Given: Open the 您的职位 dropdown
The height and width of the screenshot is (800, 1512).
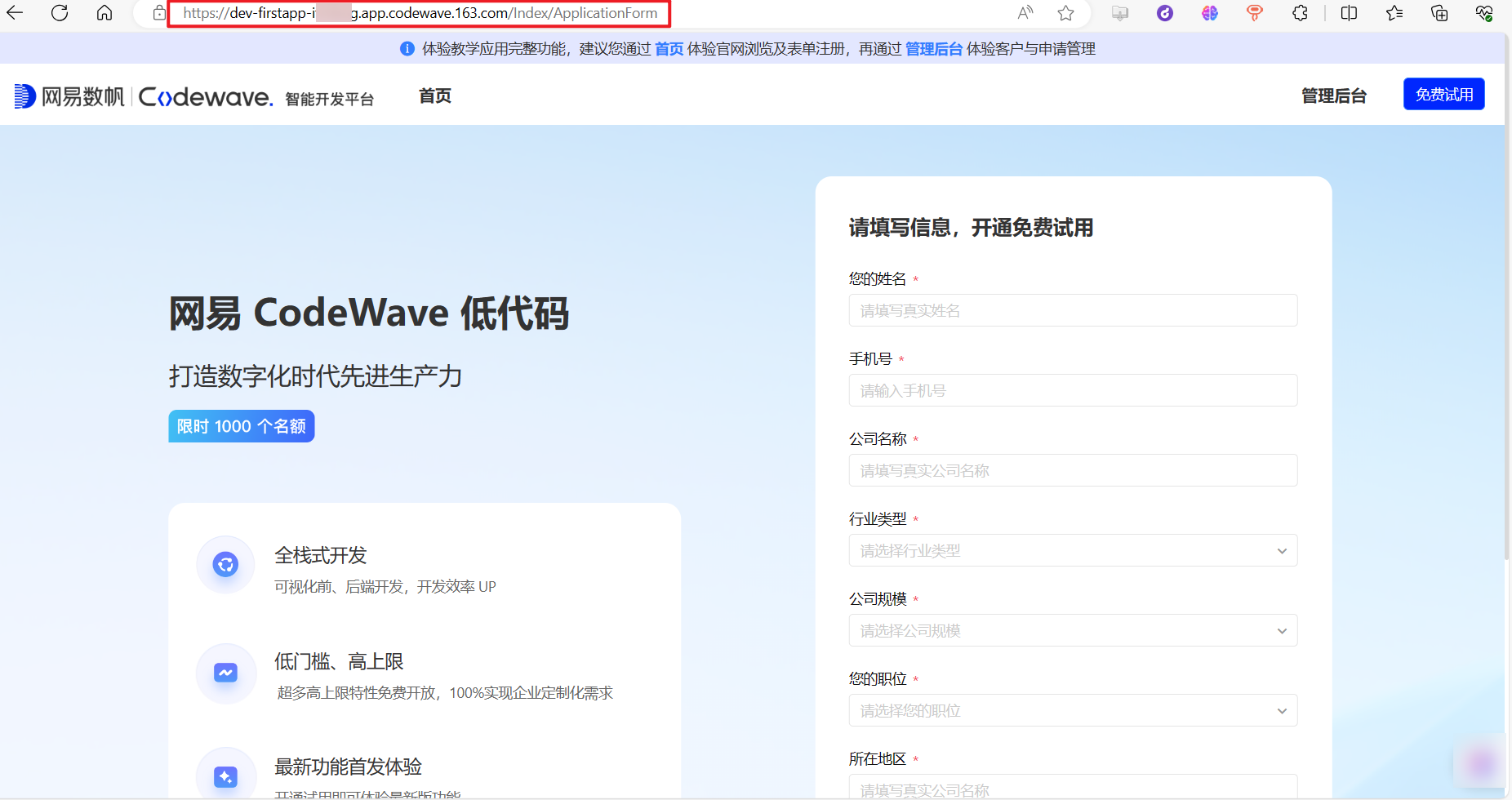Looking at the screenshot, I should click(x=1072, y=710).
